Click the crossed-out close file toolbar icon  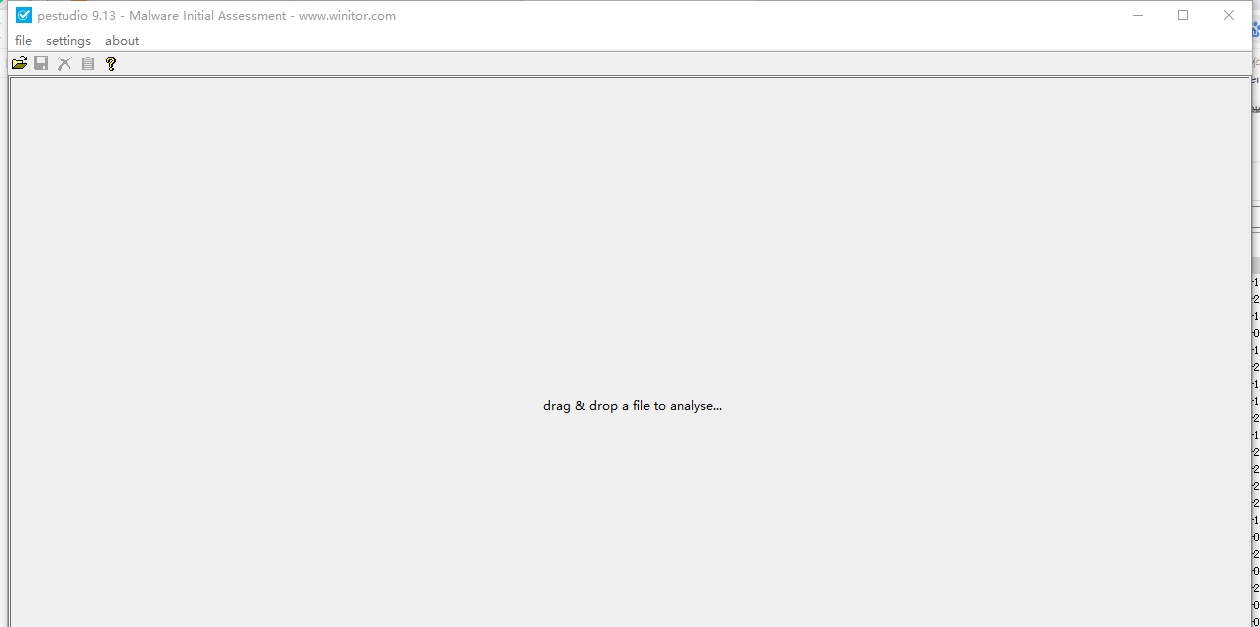[64, 63]
